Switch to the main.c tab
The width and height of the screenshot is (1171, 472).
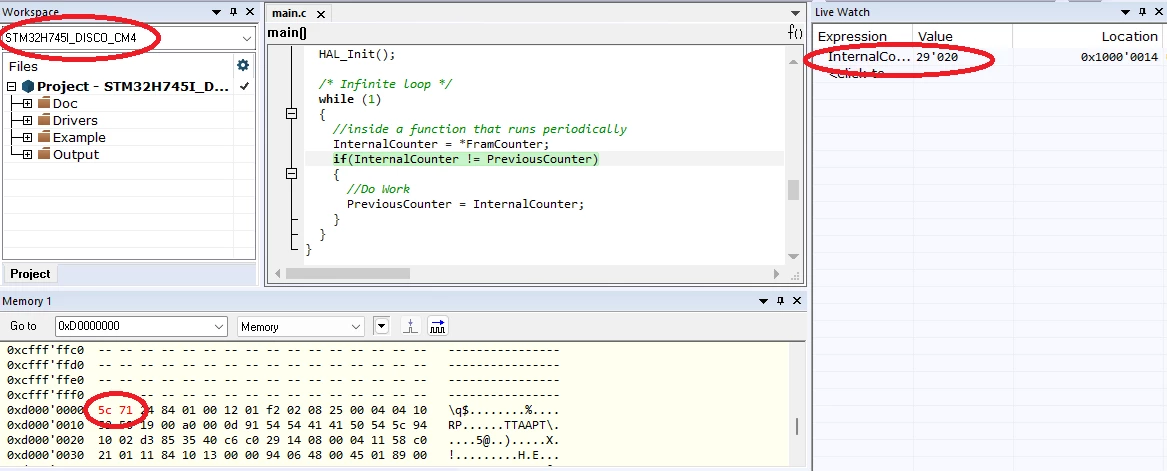coord(289,13)
